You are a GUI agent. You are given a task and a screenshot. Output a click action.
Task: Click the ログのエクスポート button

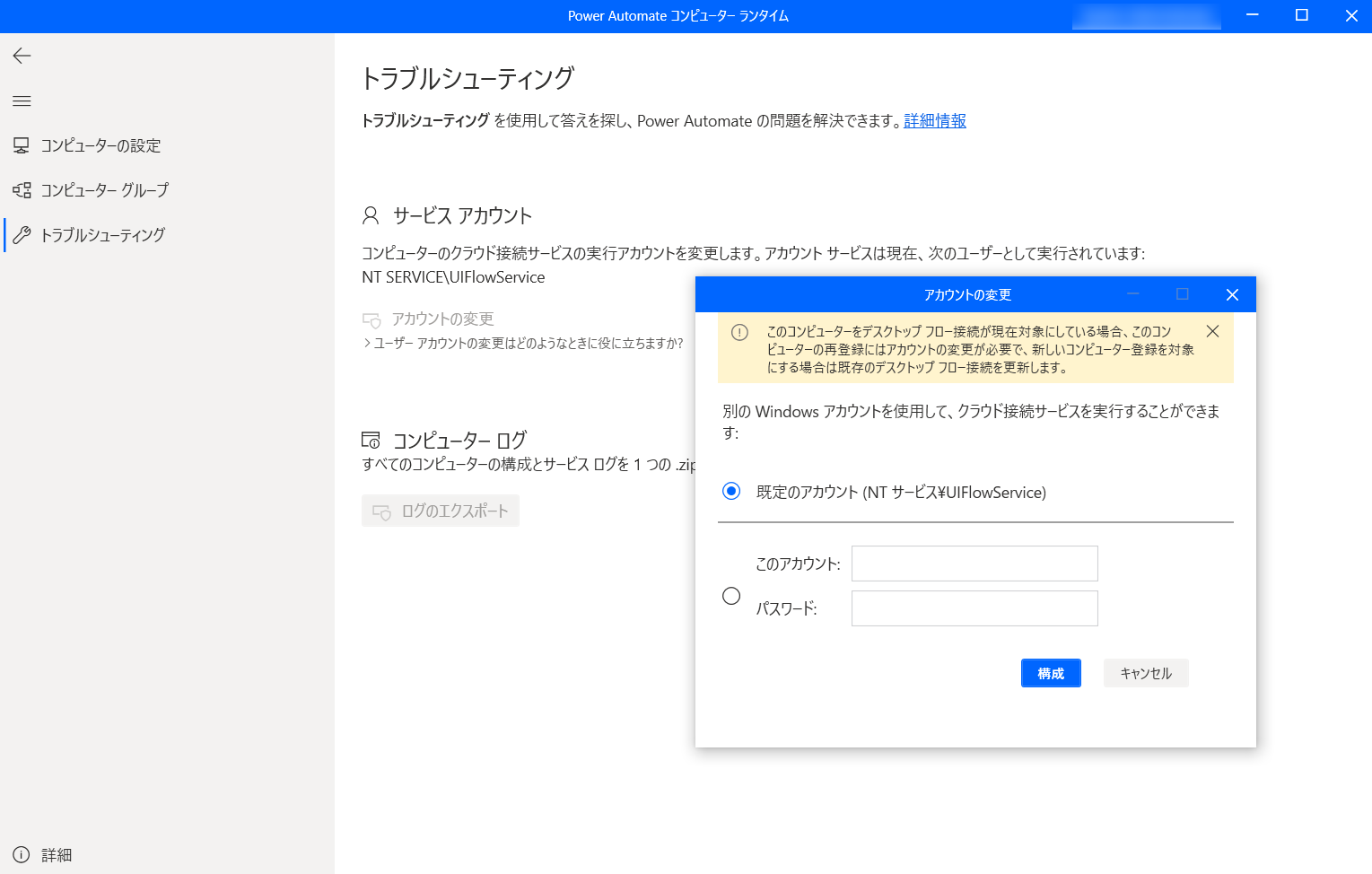(441, 511)
